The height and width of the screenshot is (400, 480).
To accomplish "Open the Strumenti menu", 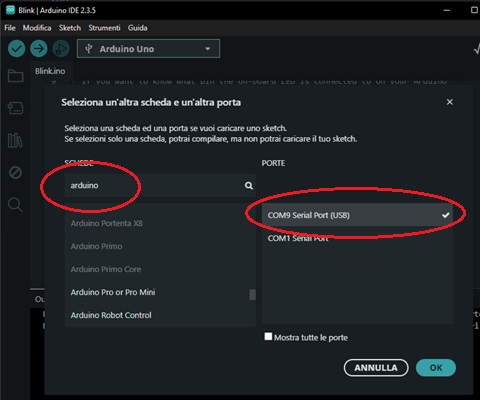I will 104,28.
